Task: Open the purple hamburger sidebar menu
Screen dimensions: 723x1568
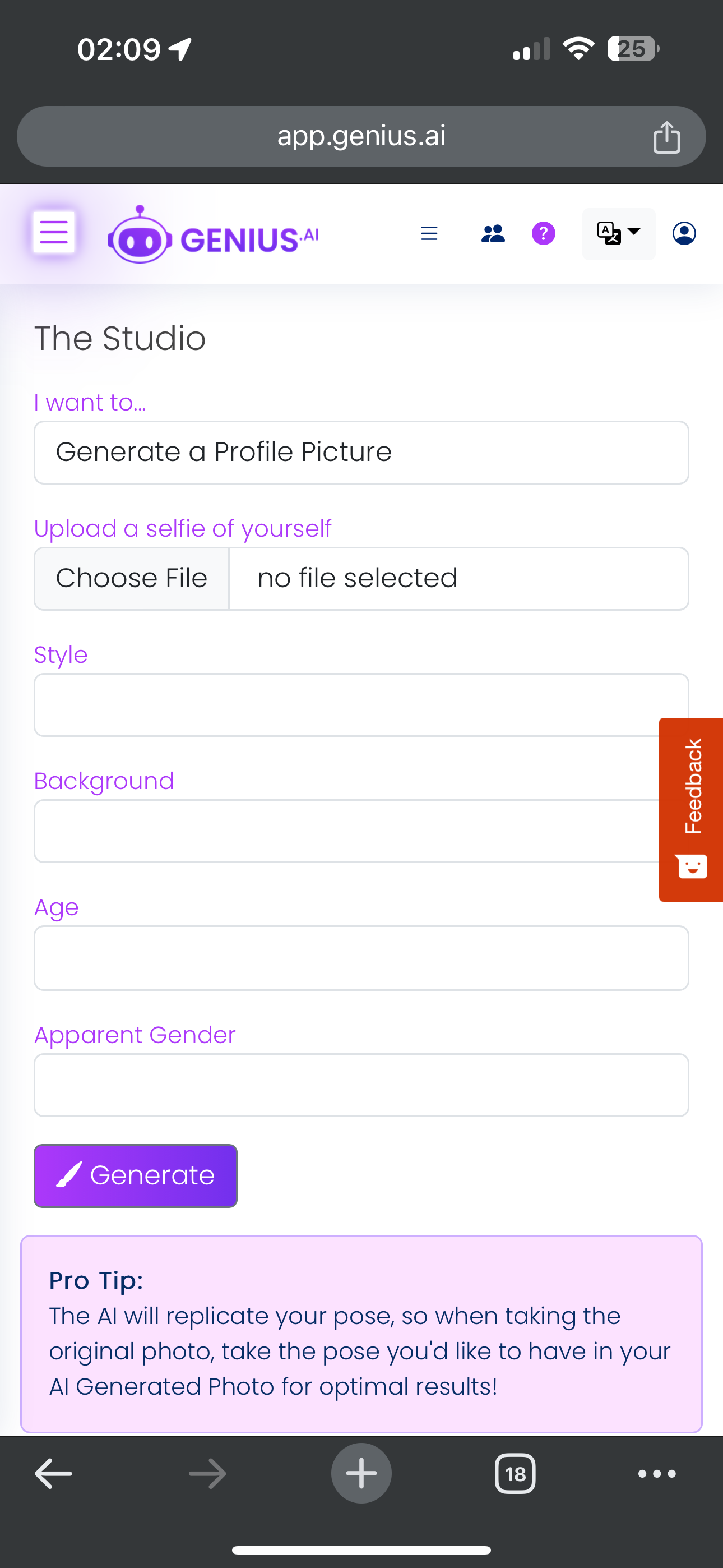Action: click(x=54, y=232)
